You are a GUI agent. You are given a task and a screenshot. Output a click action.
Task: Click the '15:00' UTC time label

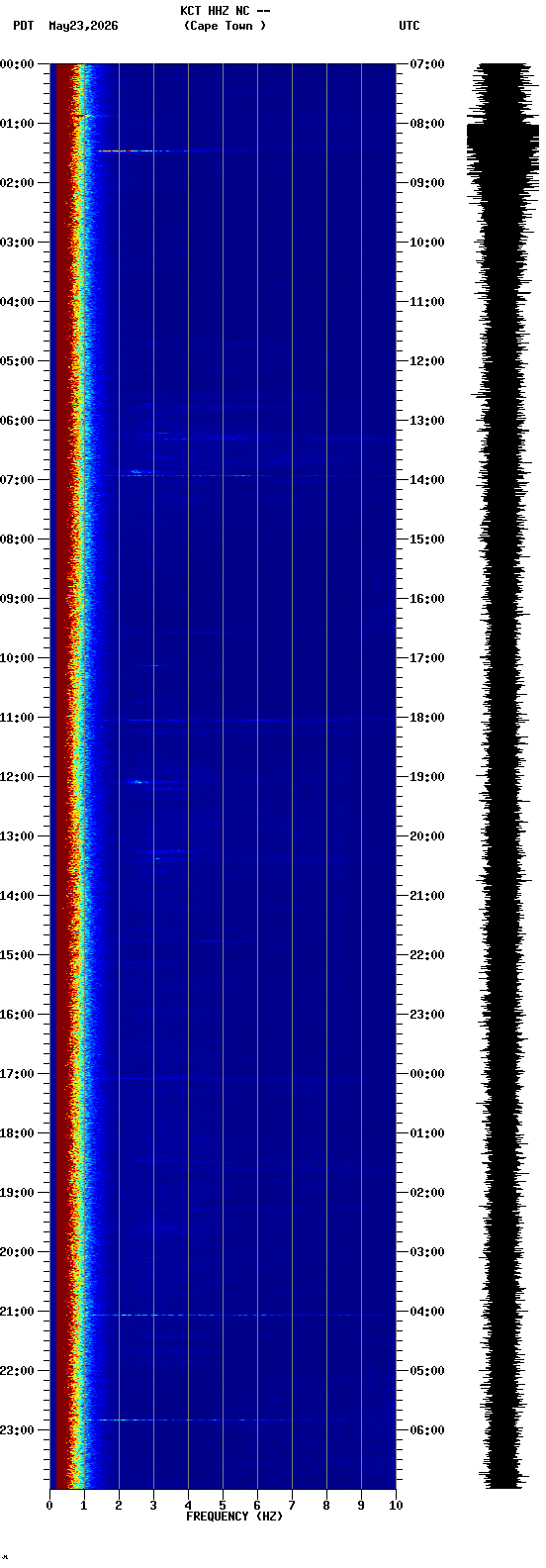click(427, 539)
